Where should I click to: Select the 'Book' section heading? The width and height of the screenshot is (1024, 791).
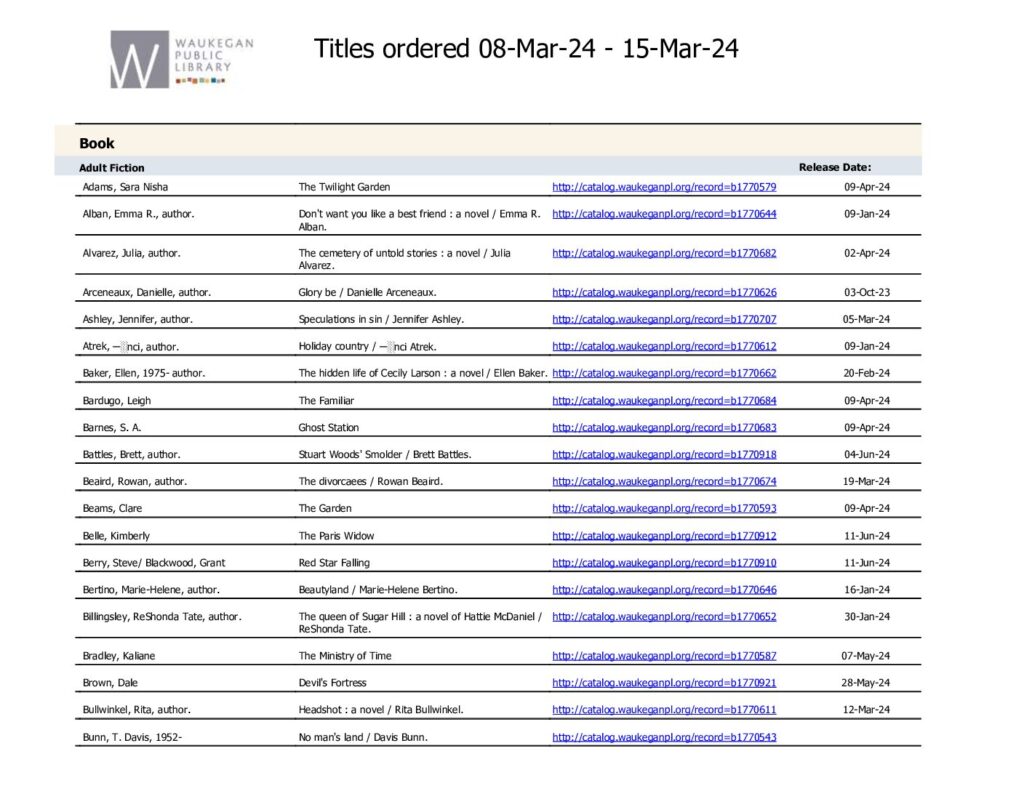[x=97, y=143]
